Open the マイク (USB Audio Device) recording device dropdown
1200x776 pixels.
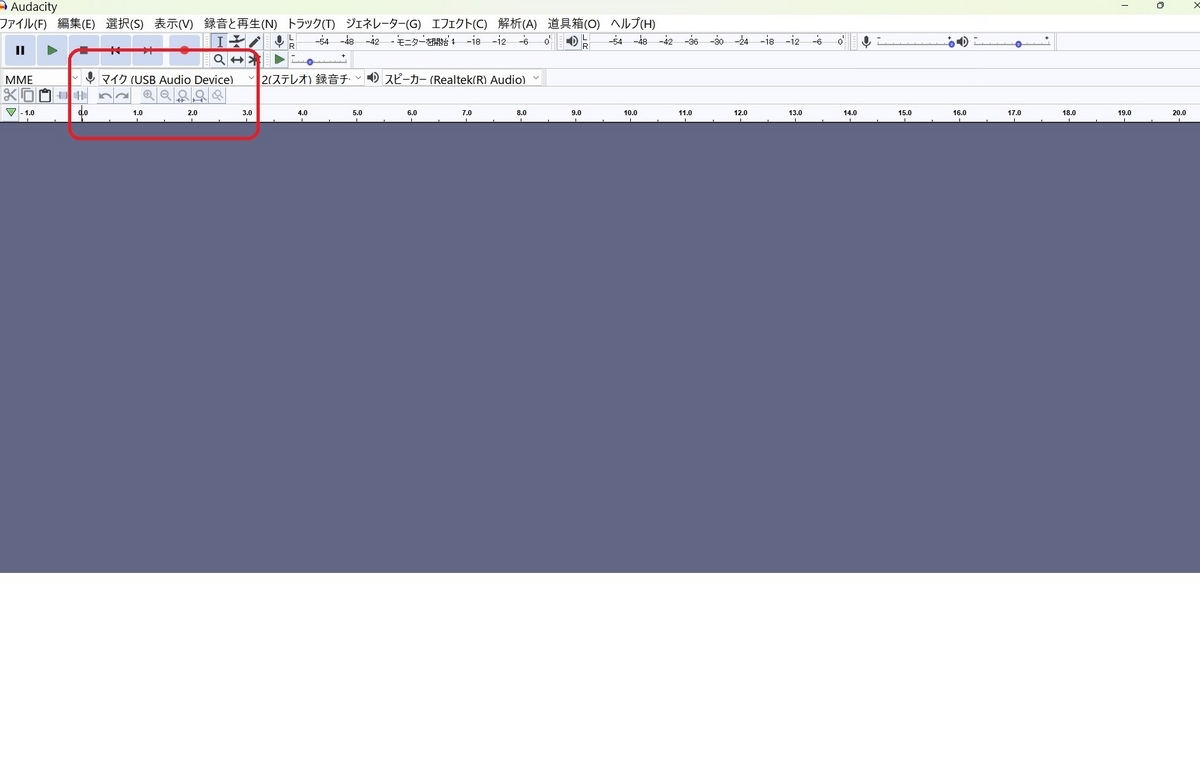click(178, 79)
